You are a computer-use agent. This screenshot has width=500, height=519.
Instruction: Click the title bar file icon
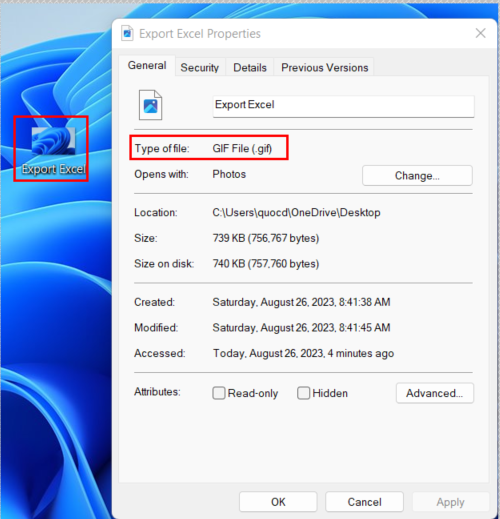click(127, 33)
